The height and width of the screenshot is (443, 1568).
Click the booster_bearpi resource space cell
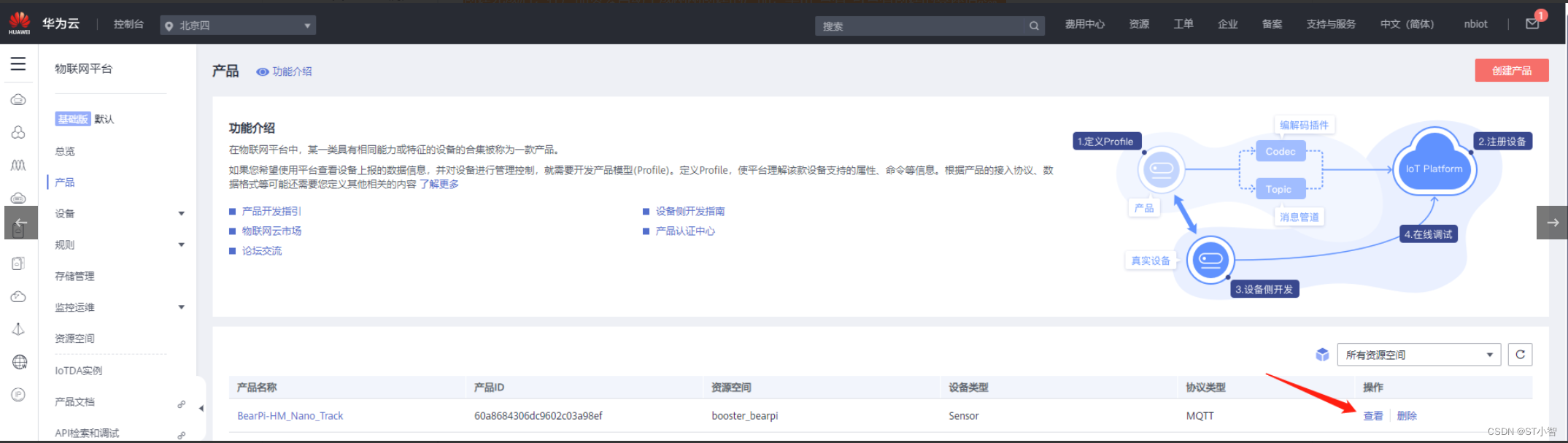coord(745,416)
